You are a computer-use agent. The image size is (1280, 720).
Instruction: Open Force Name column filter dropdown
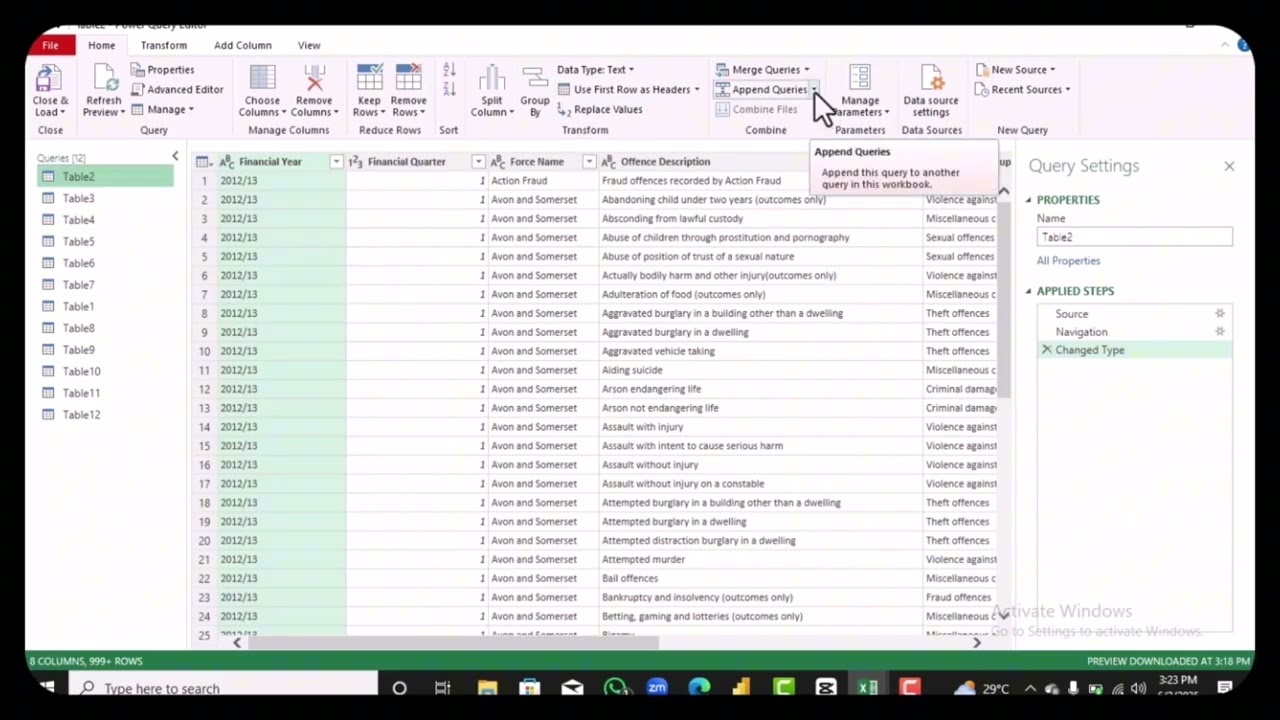(589, 161)
